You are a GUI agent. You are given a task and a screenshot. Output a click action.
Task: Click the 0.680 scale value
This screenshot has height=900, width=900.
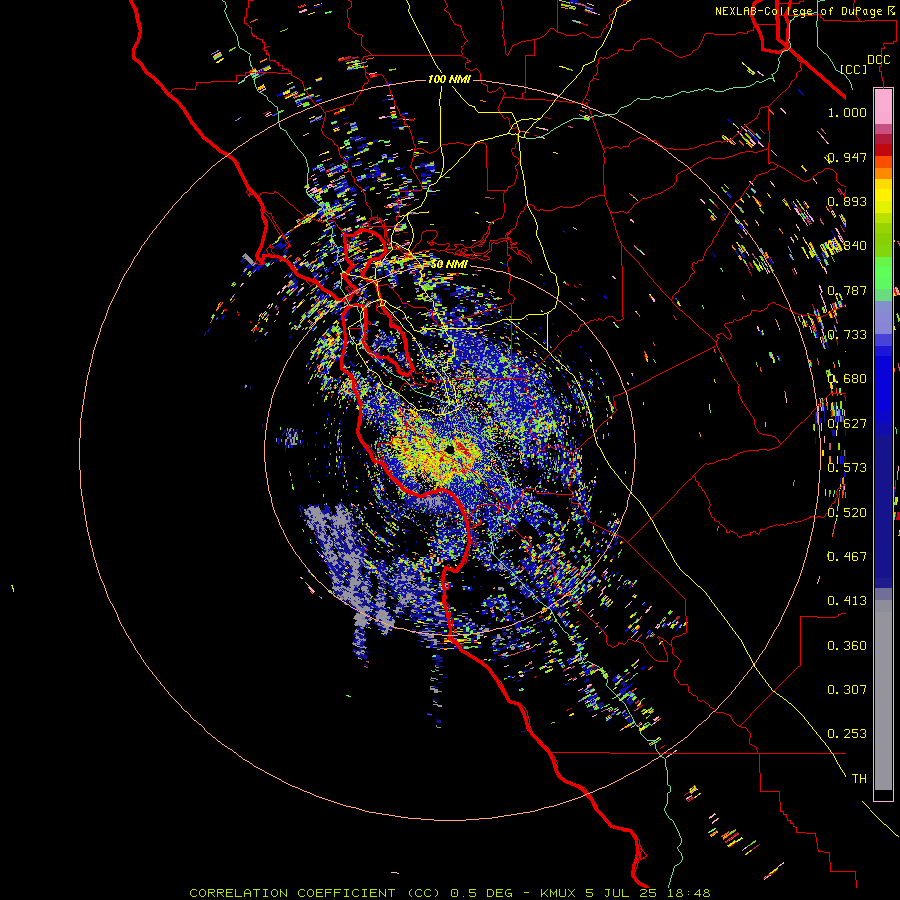847,379
